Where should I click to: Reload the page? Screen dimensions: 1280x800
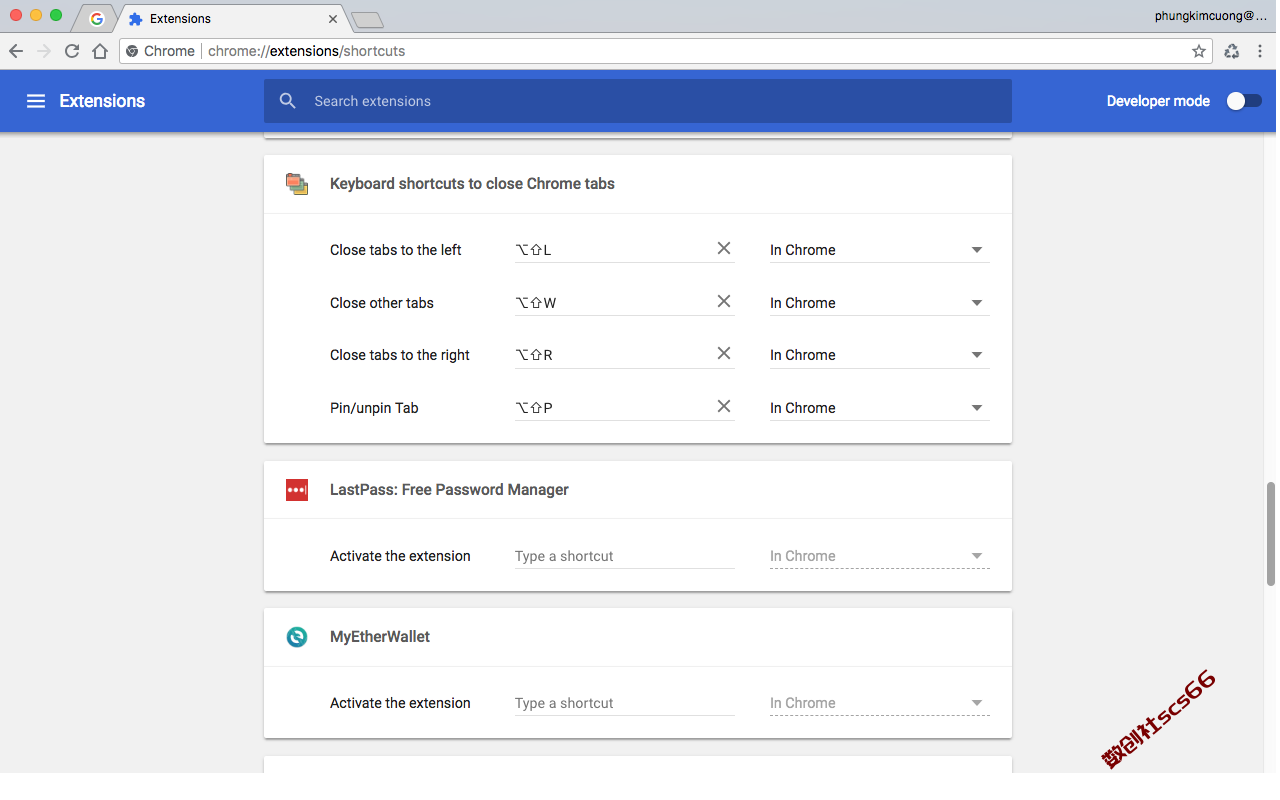pyautogui.click(x=72, y=51)
